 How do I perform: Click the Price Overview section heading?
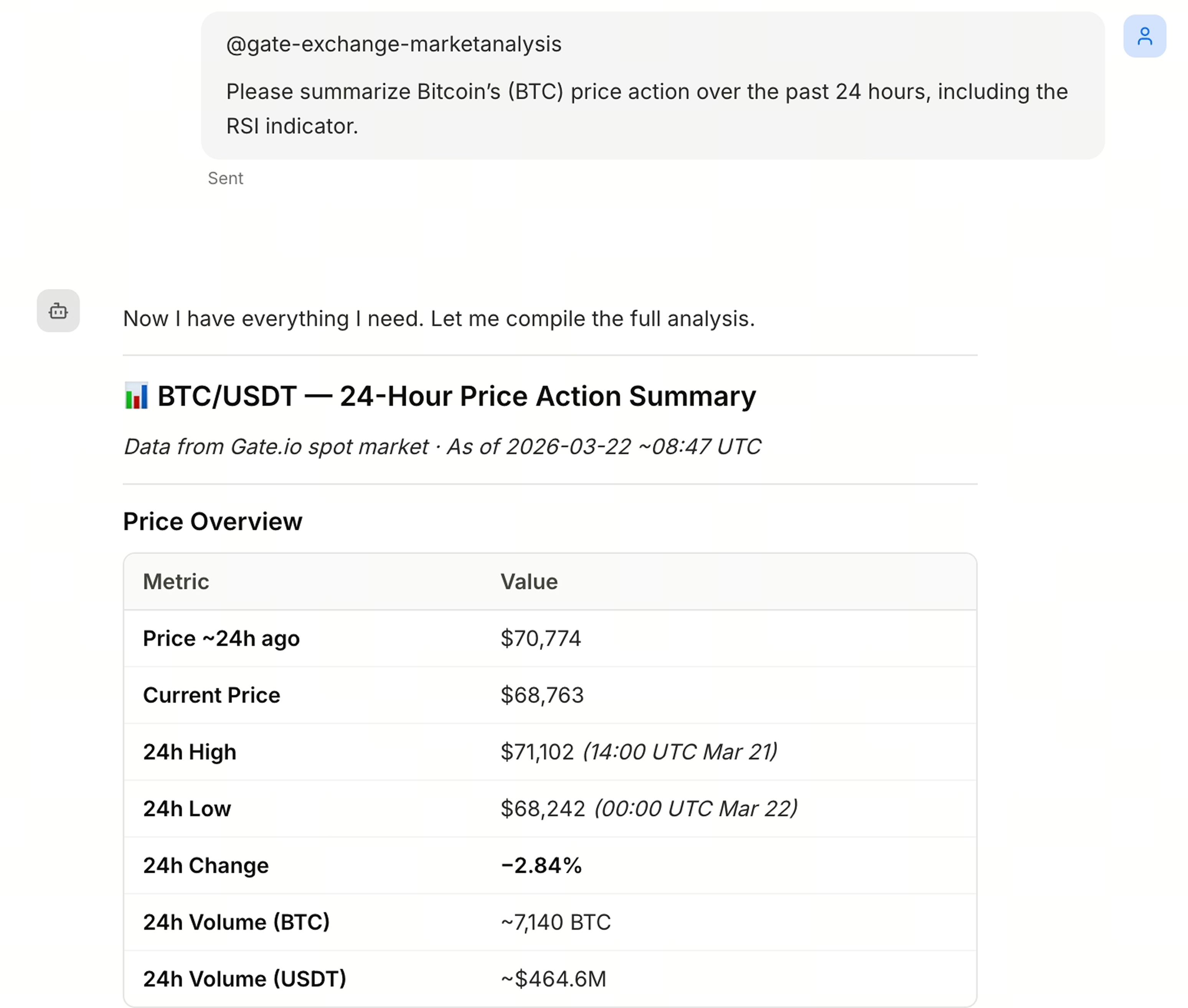[212, 522]
